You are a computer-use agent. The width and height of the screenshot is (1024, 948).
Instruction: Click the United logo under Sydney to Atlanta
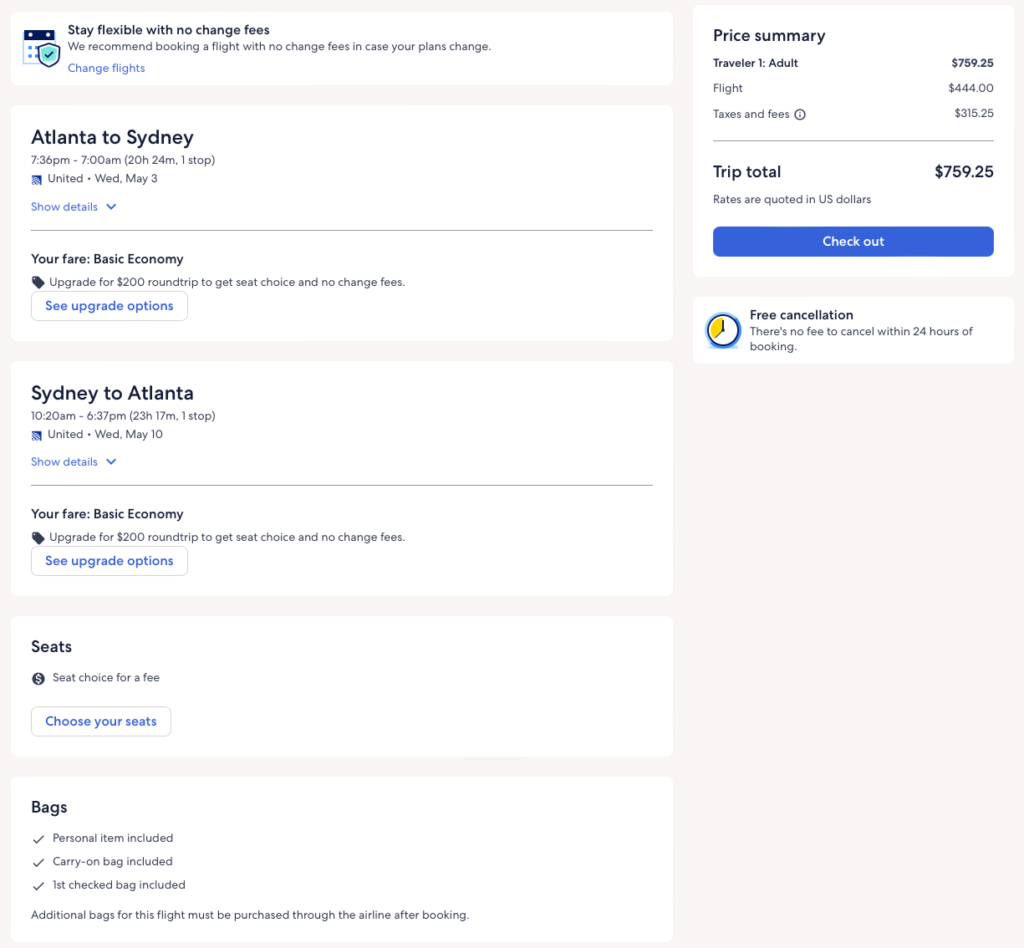(37, 435)
